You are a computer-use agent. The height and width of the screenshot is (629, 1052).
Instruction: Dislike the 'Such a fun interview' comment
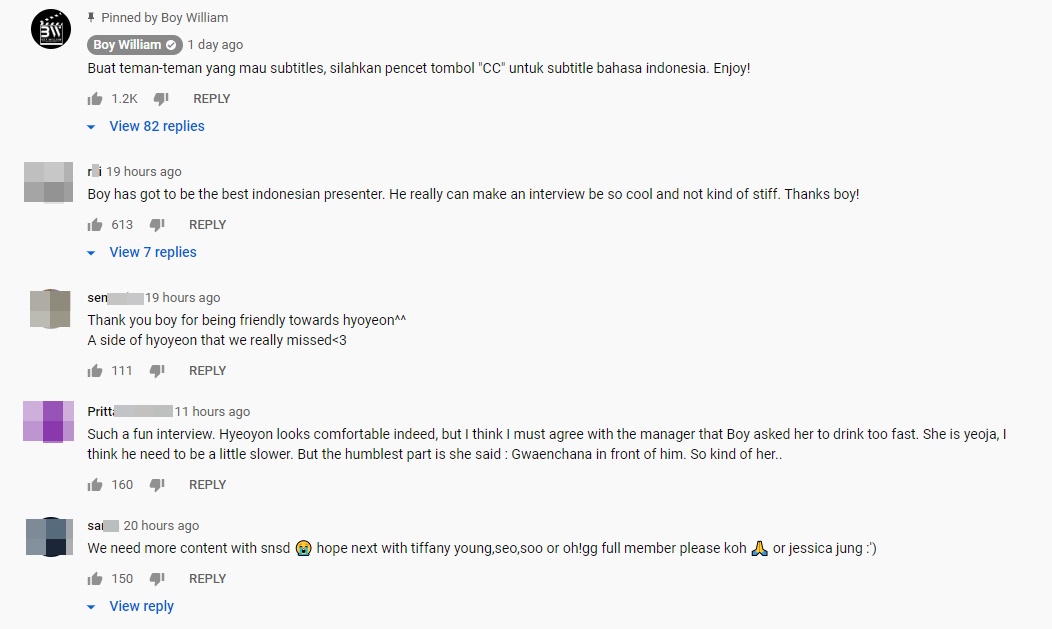click(x=157, y=485)
